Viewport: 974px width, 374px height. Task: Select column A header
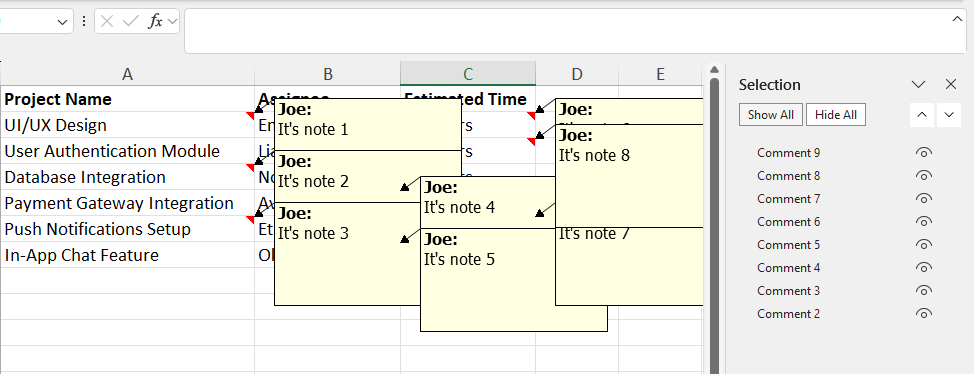(x=127, y=74)
